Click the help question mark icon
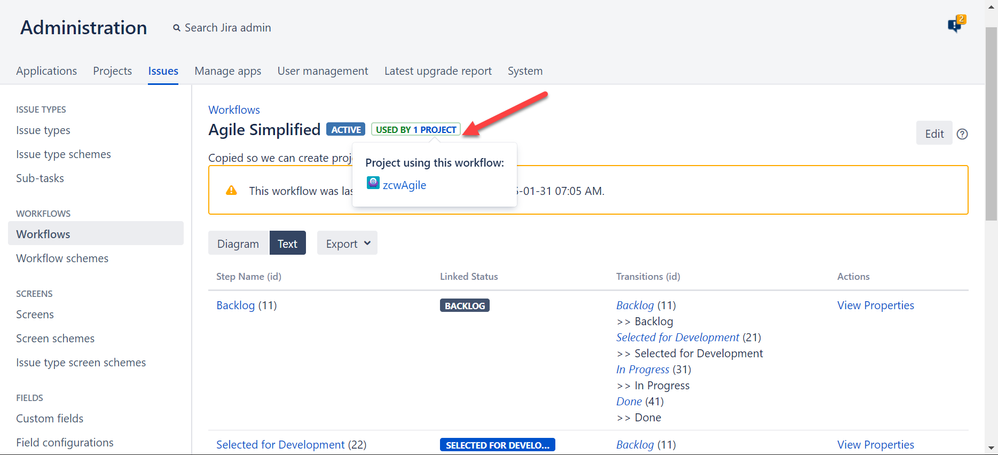998x455 pixels. (x=962, y=134)
